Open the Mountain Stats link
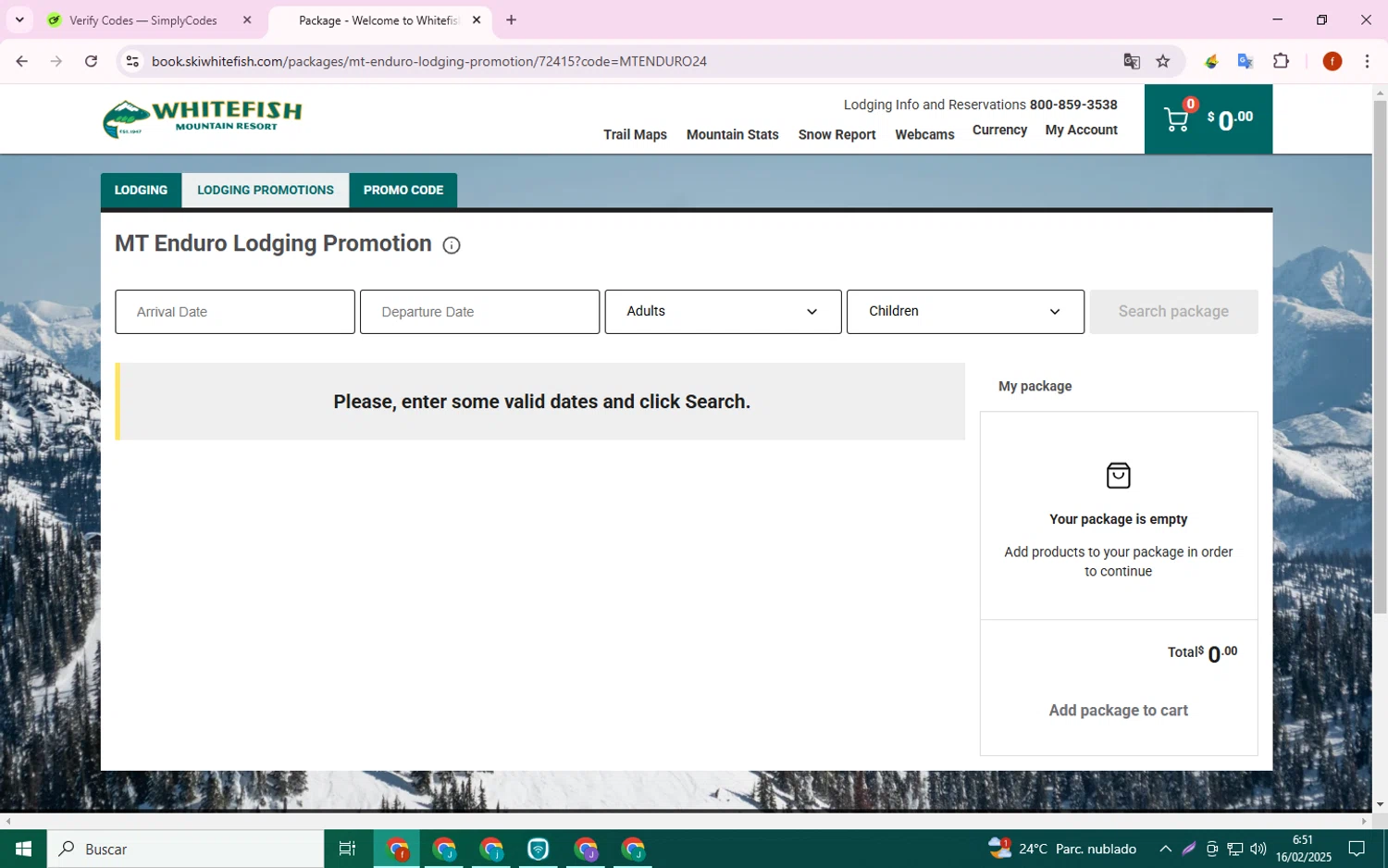 tap(732, 135)
